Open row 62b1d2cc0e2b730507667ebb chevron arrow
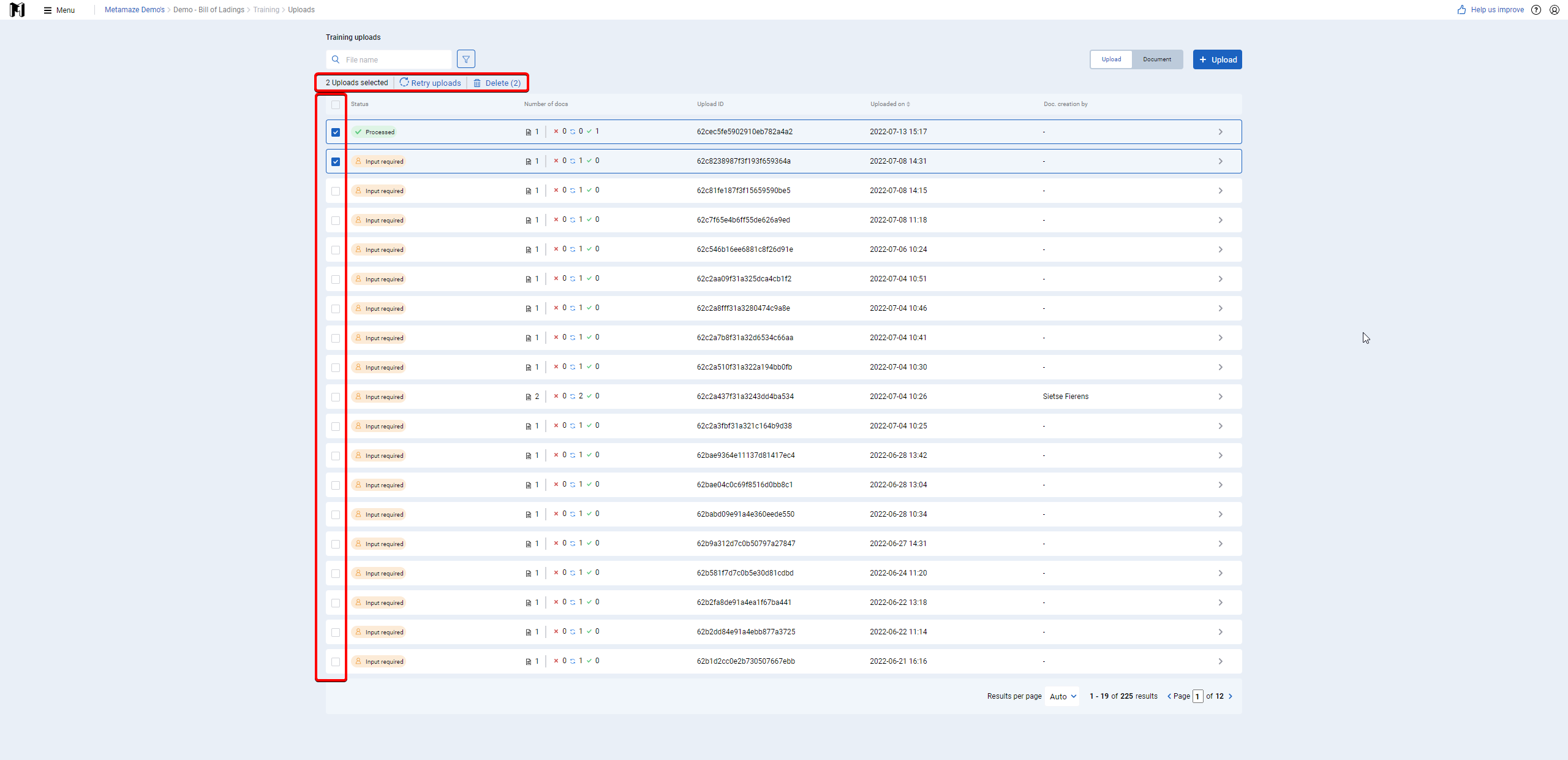1568x760 pixels. (x=1220, y=661)
